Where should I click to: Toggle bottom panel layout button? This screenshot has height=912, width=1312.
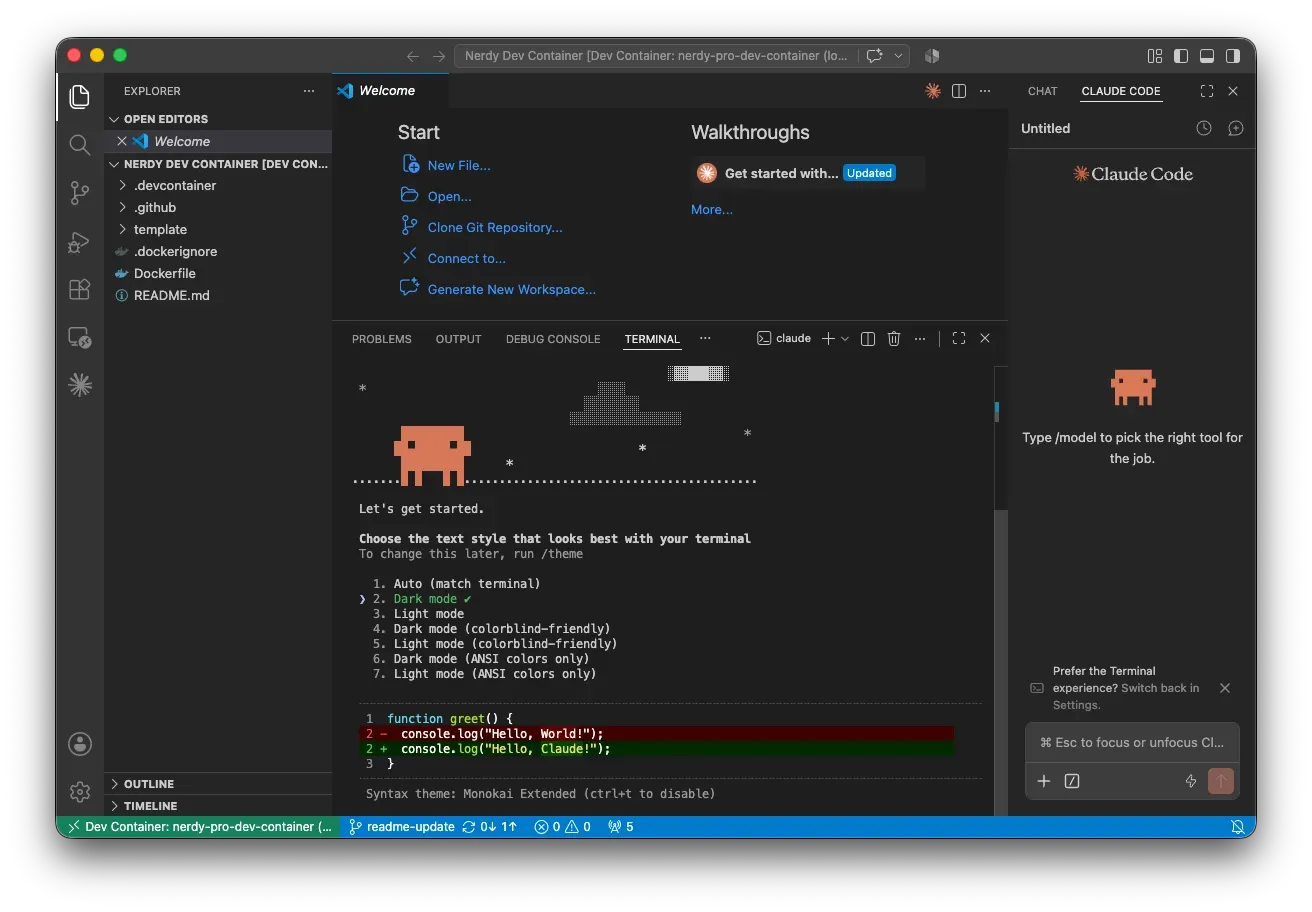pos(1207,56)
